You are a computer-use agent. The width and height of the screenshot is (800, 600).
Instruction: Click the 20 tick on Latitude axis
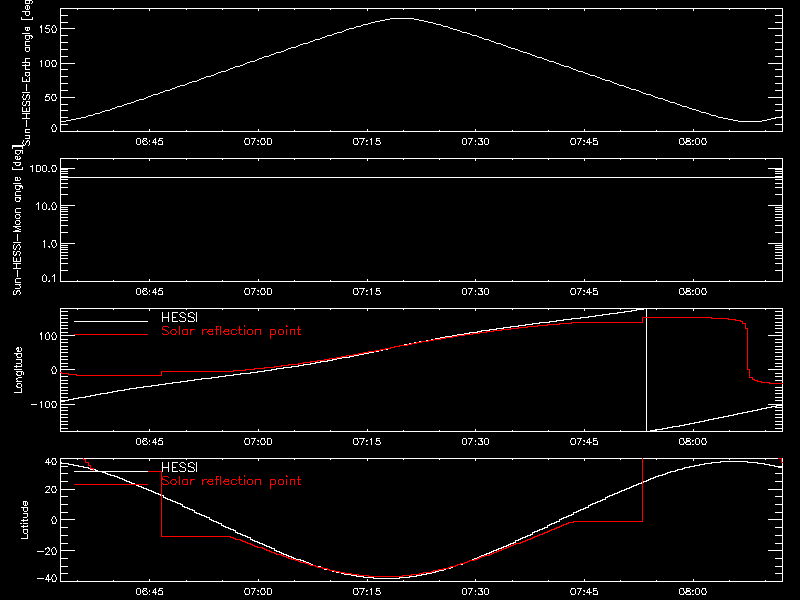[x=51, y=490]
